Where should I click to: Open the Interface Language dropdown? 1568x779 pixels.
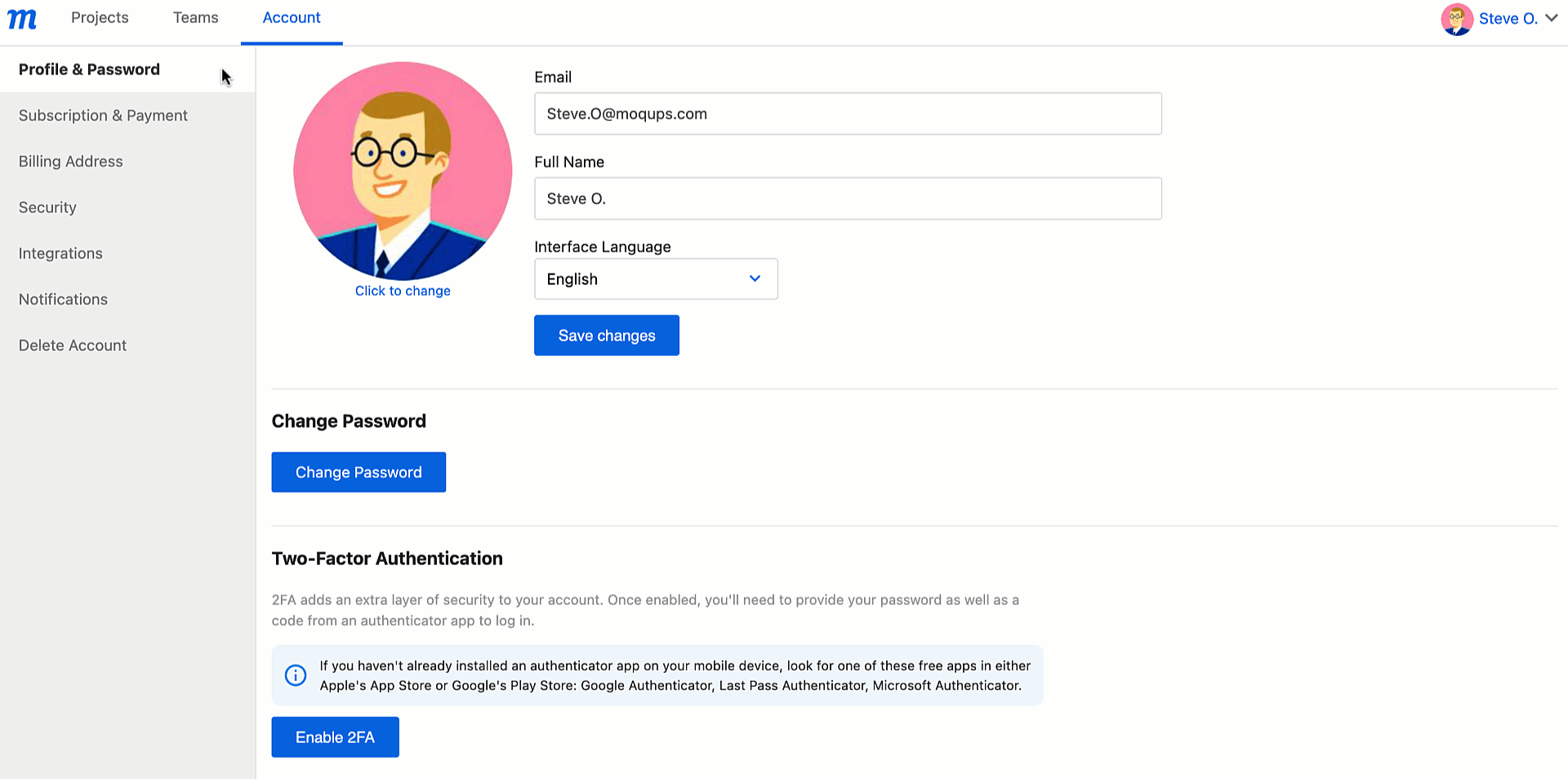point(656,278)
